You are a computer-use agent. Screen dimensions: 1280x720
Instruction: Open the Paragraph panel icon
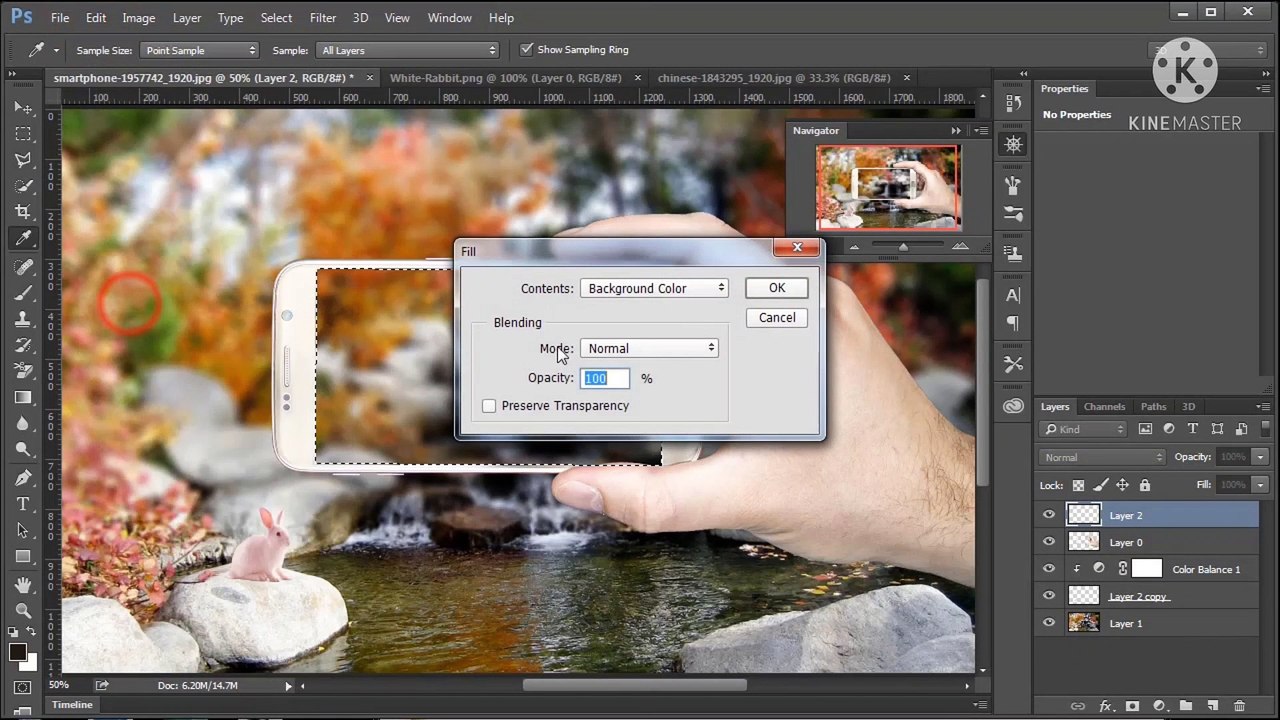coord(1013,323)
